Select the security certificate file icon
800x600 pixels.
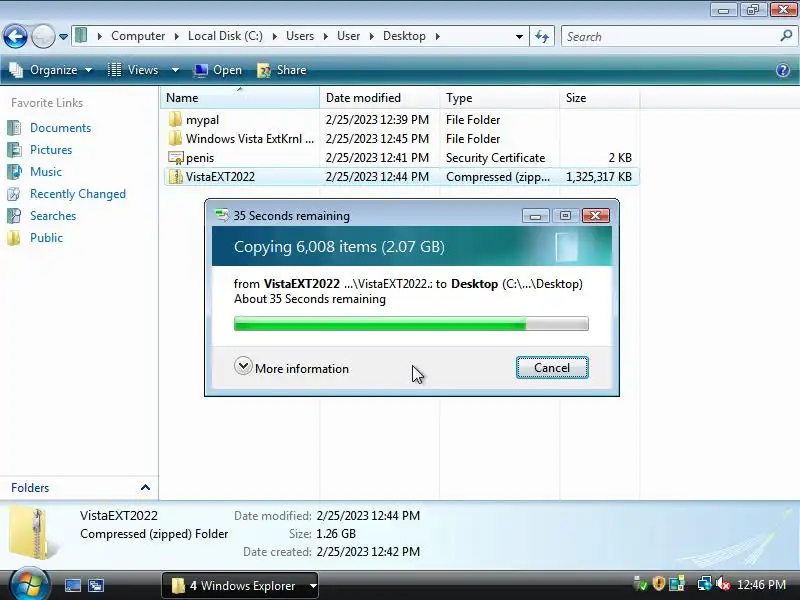(x=176, y=158)
